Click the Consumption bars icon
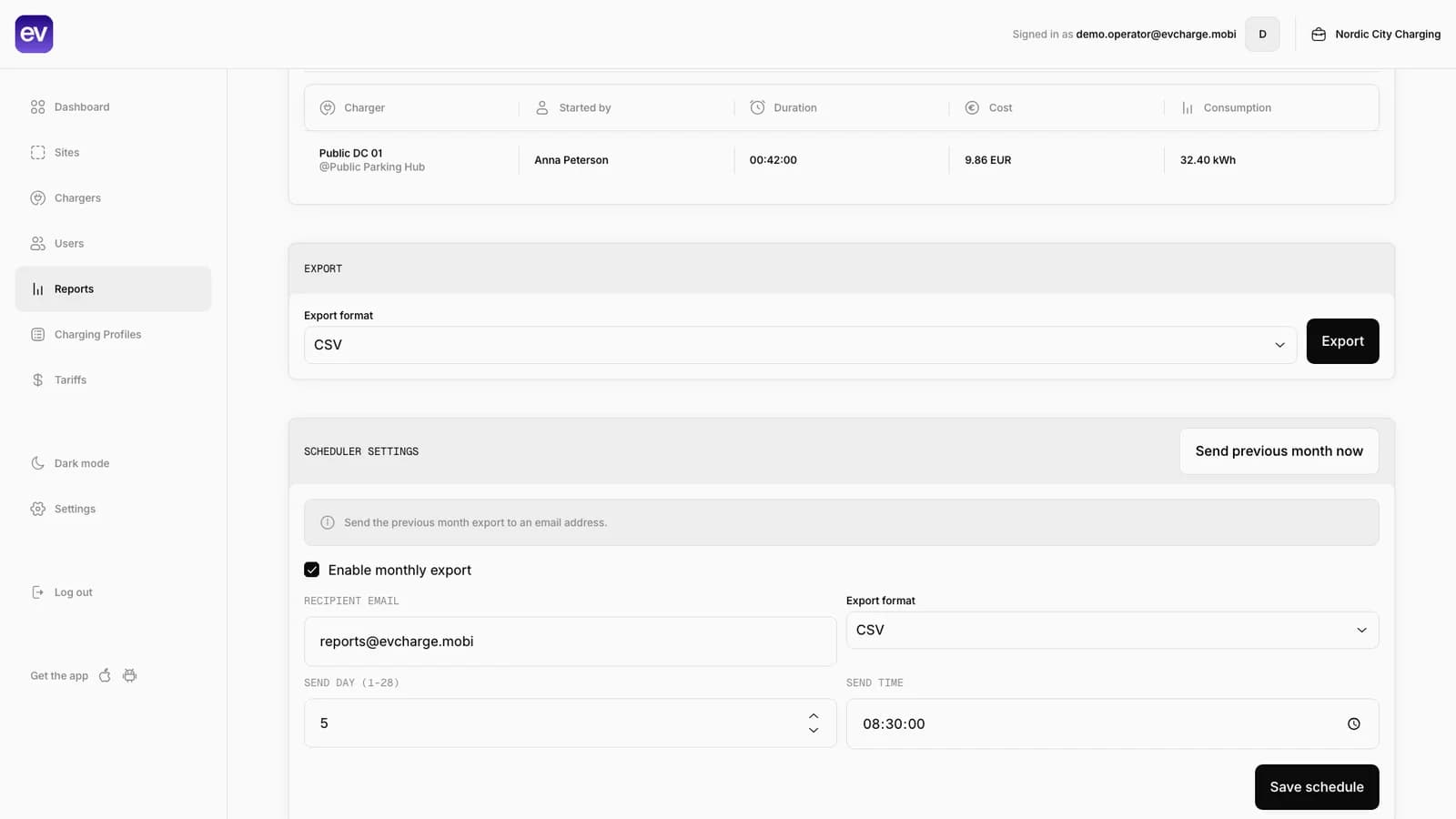This screenshot has height=819, width=1456. (x=1188, y=107)
